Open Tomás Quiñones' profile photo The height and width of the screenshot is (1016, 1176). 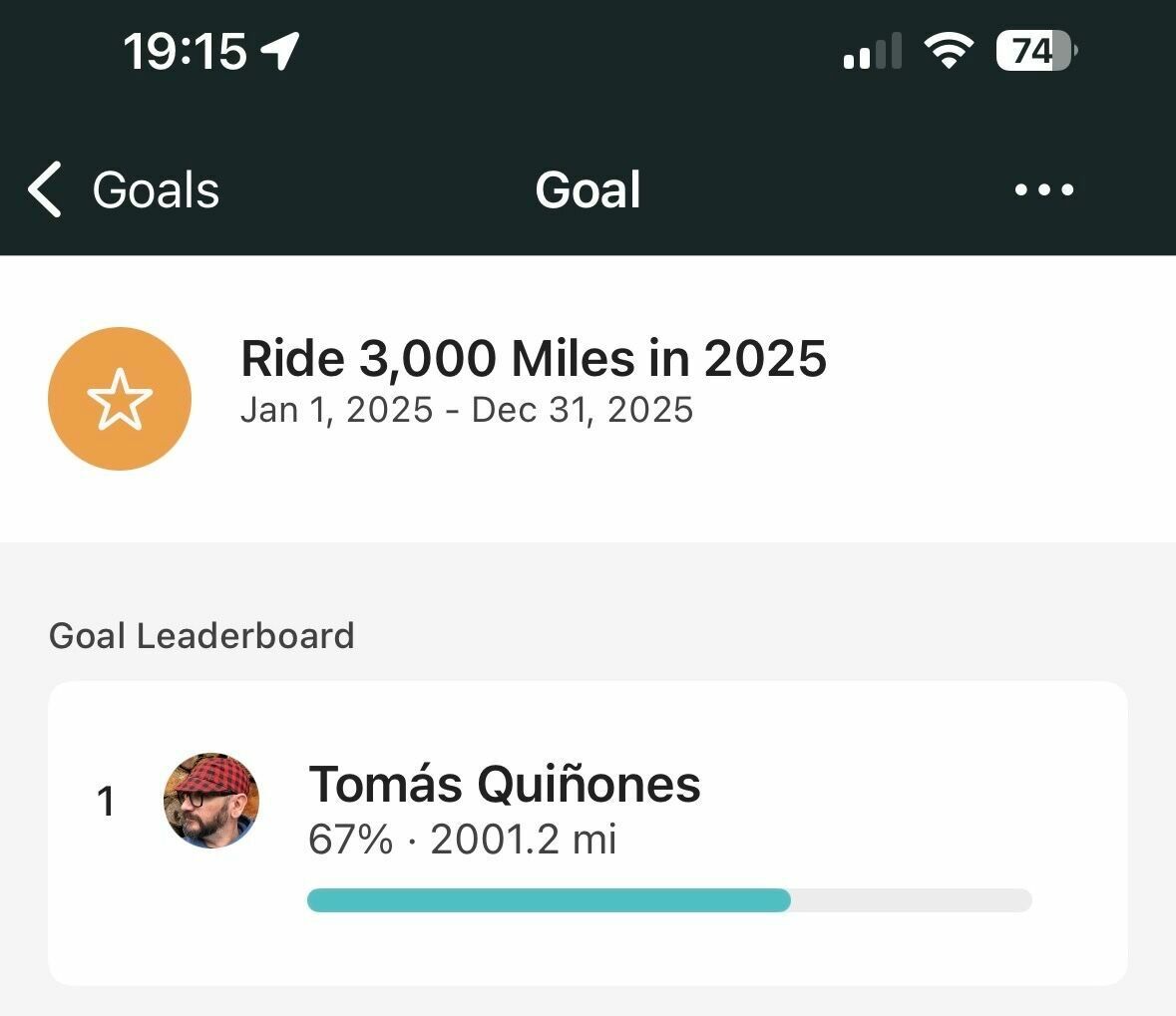pyautogui.click(x=211, y=801)
